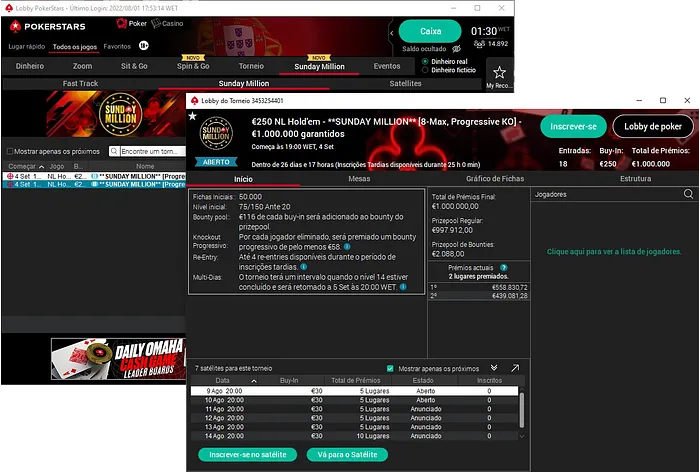Switch to Poker via the chip icon
The image size is (700, 472).
click(121, 23)
